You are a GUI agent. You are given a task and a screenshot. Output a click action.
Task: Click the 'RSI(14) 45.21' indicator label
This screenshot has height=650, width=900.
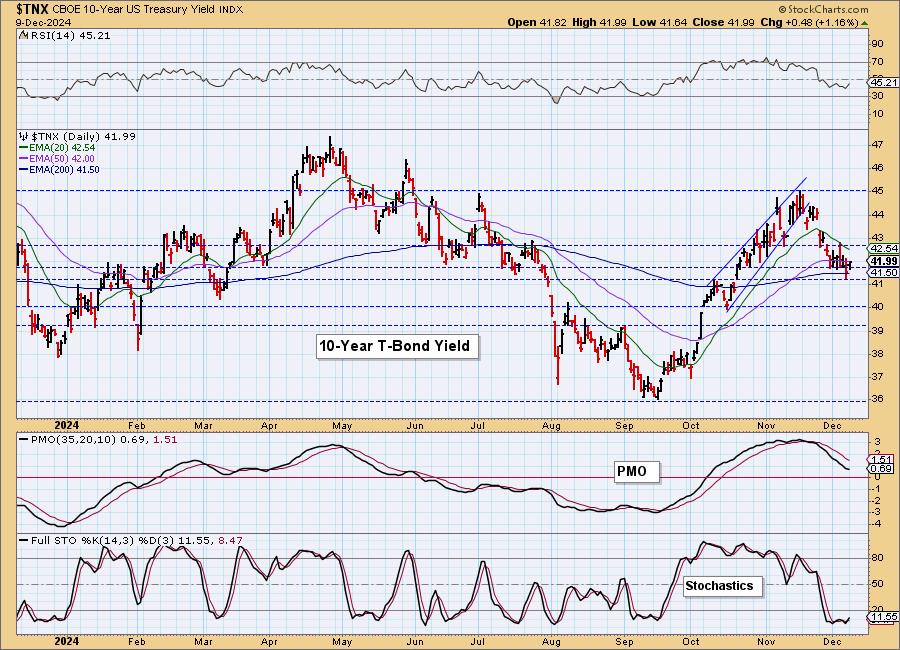tap(69, 35)
